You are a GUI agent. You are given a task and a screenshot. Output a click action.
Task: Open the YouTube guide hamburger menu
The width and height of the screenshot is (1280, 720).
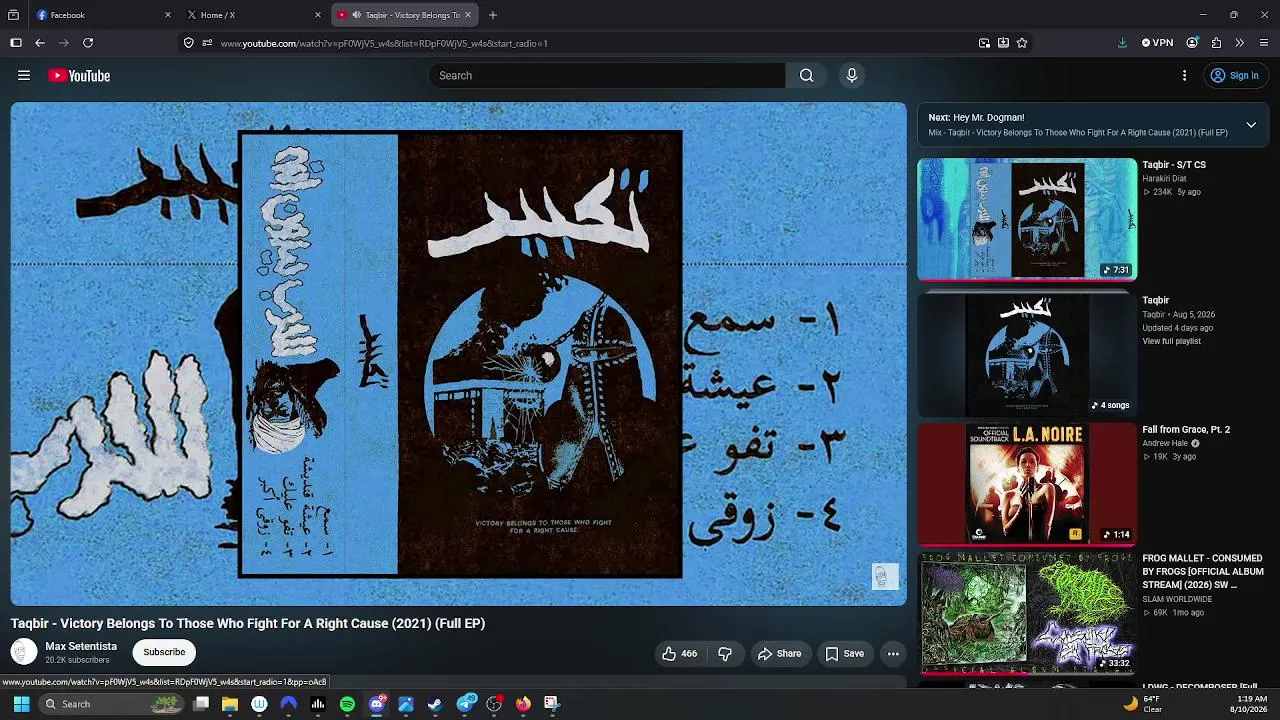click(x=24, y=76)
